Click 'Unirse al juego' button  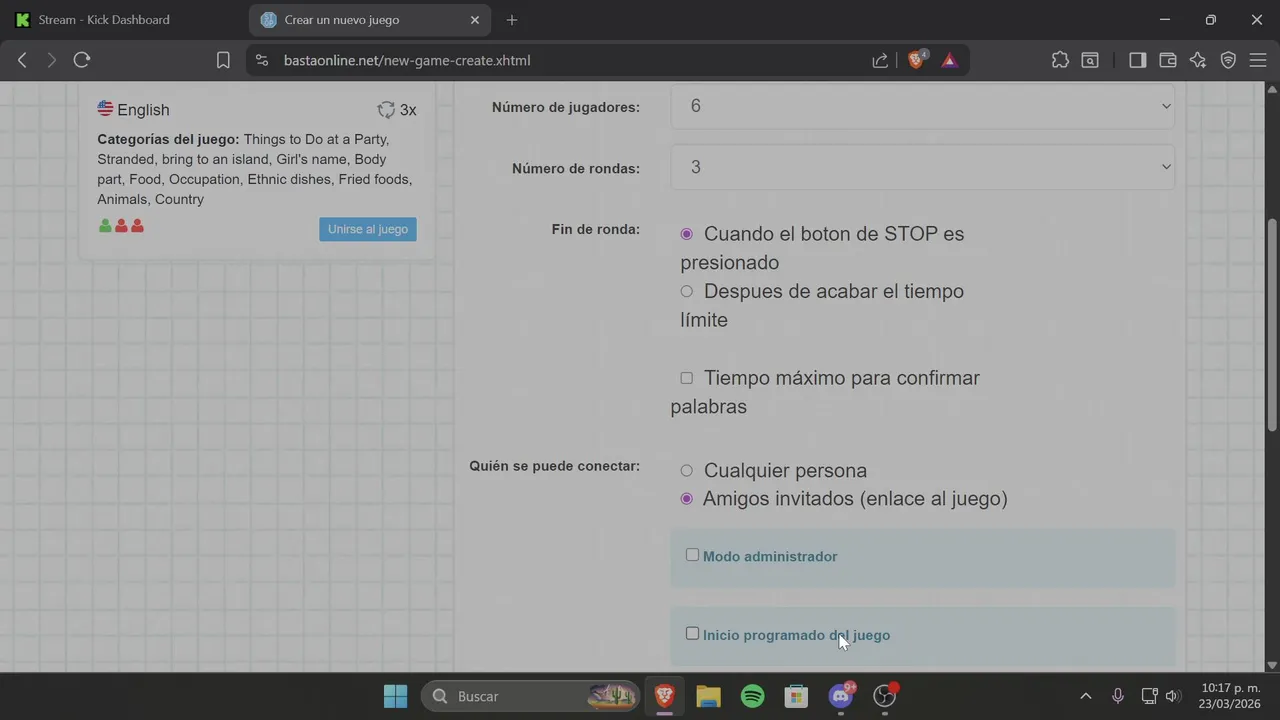tap(368, 229)
